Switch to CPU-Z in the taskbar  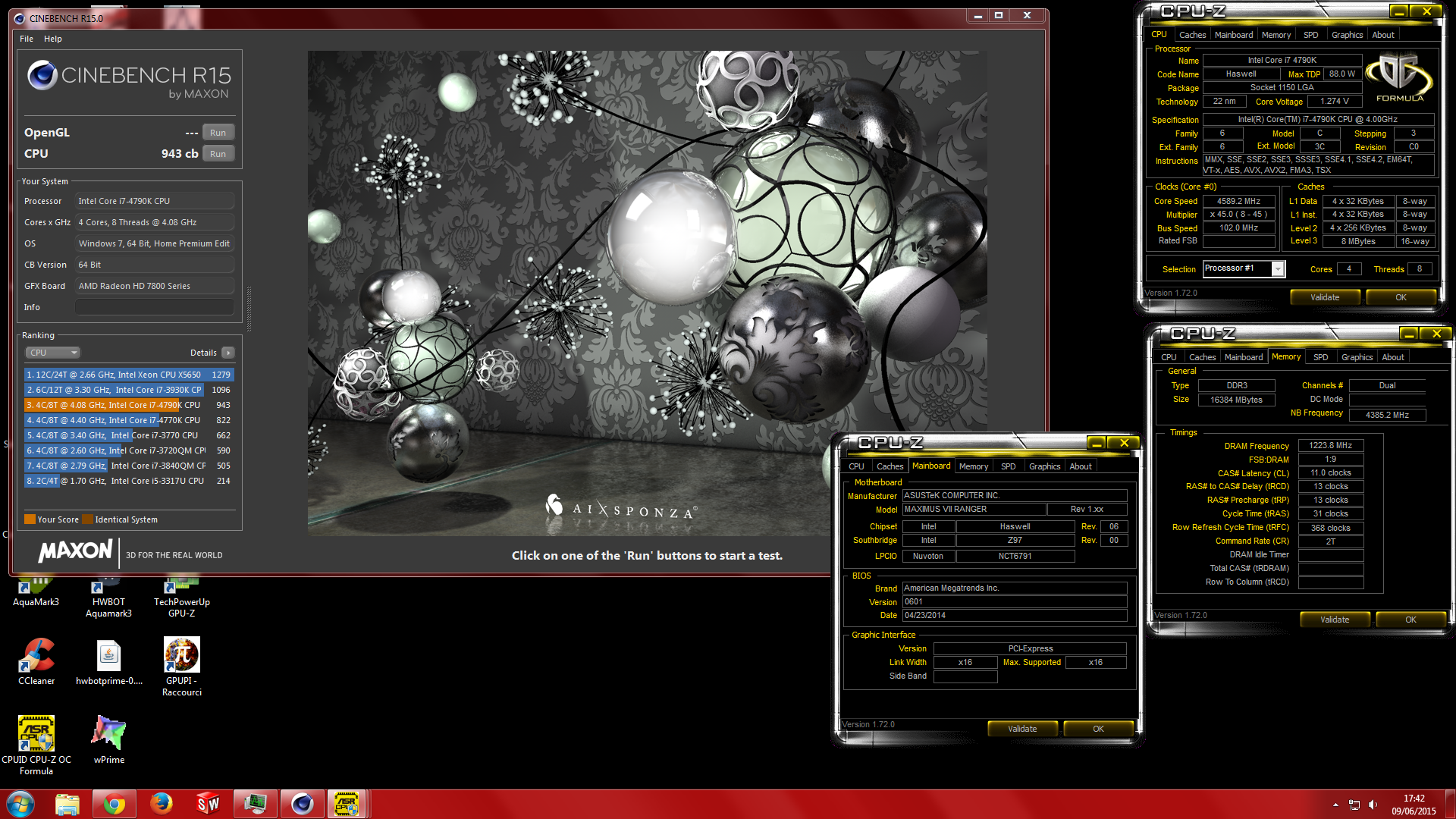tap(347, 804)
